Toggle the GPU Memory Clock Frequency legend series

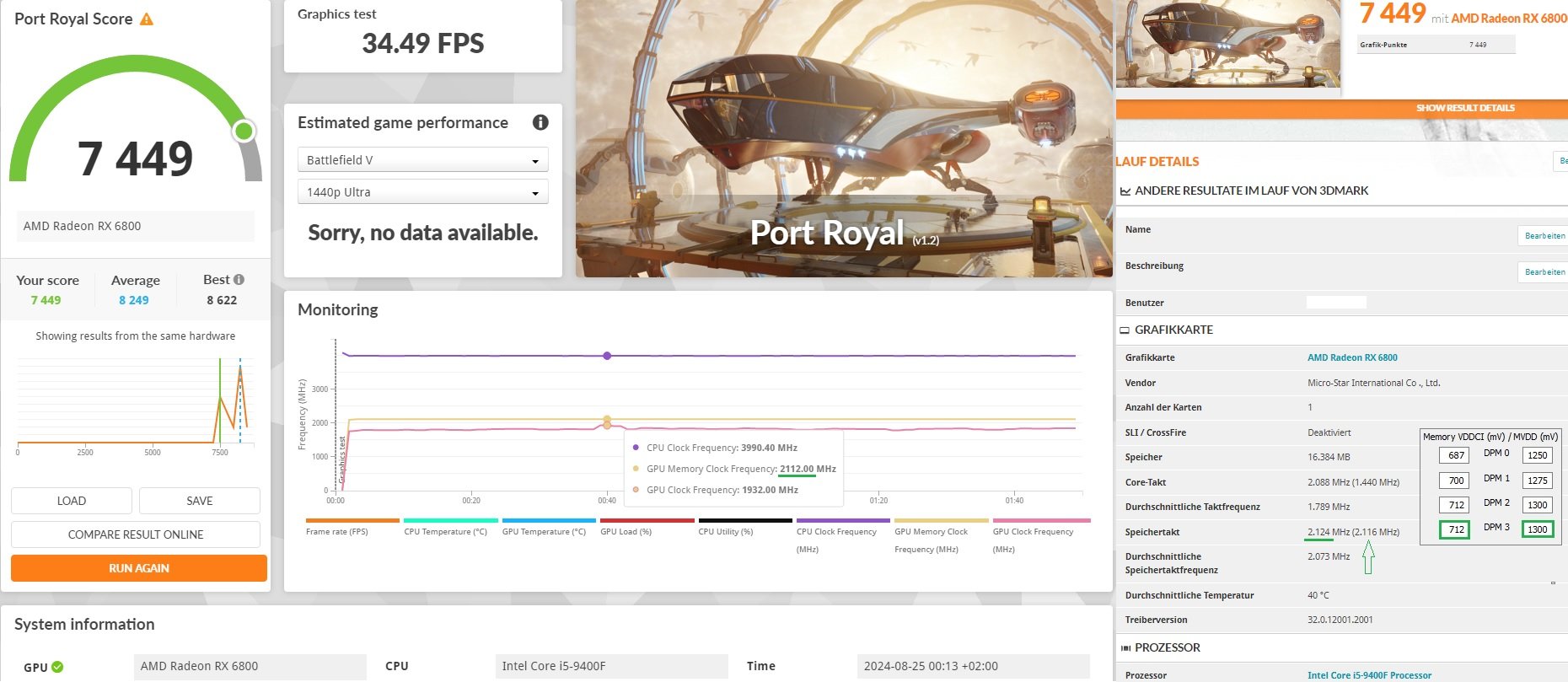pyautogui.click(x=942, y=535)
